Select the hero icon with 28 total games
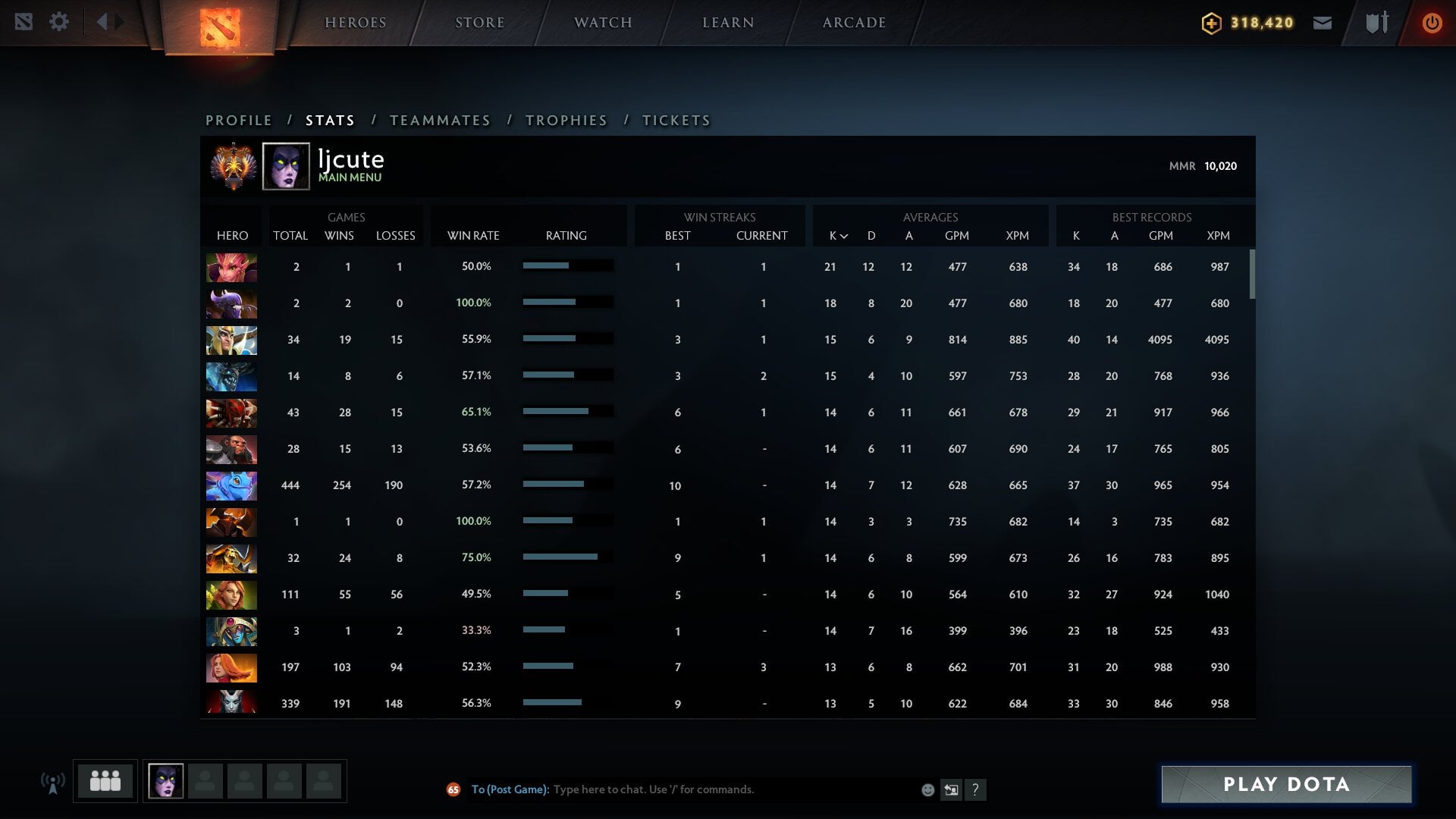Screen dimensions: 1456x819 (231, 449)
